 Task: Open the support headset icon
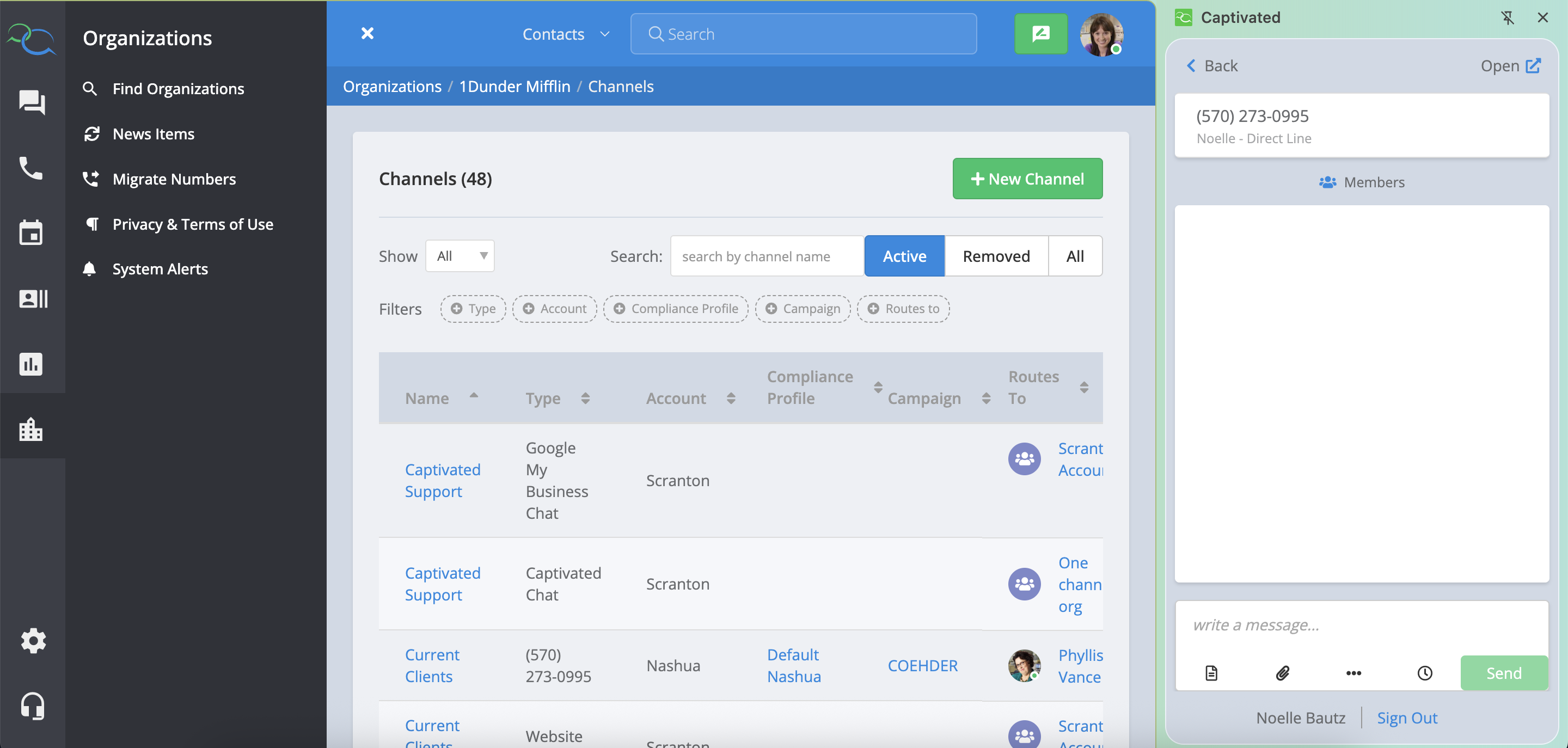[33, 706]
